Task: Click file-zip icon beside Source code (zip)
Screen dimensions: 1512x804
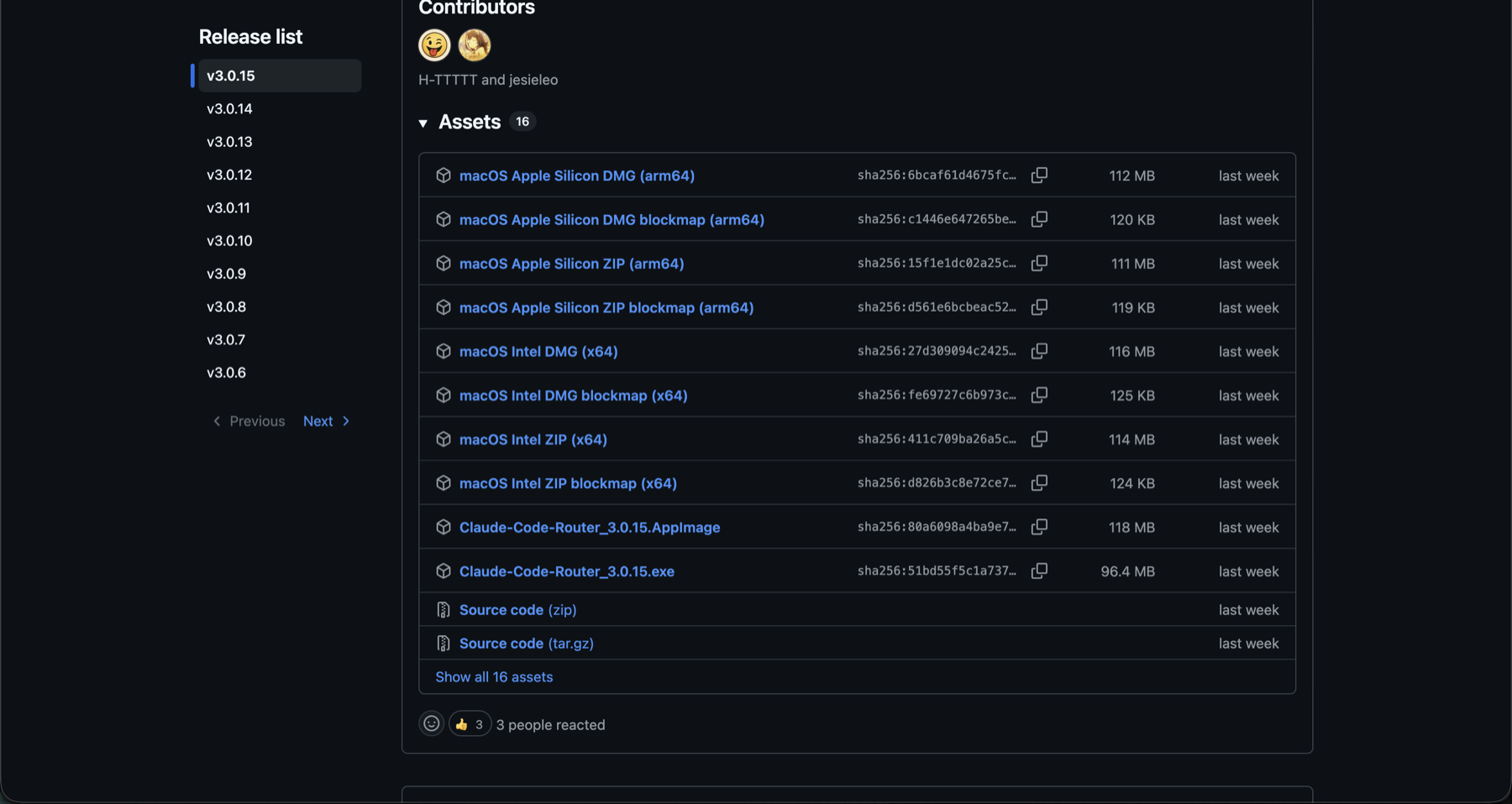Action: pos(444,610)
